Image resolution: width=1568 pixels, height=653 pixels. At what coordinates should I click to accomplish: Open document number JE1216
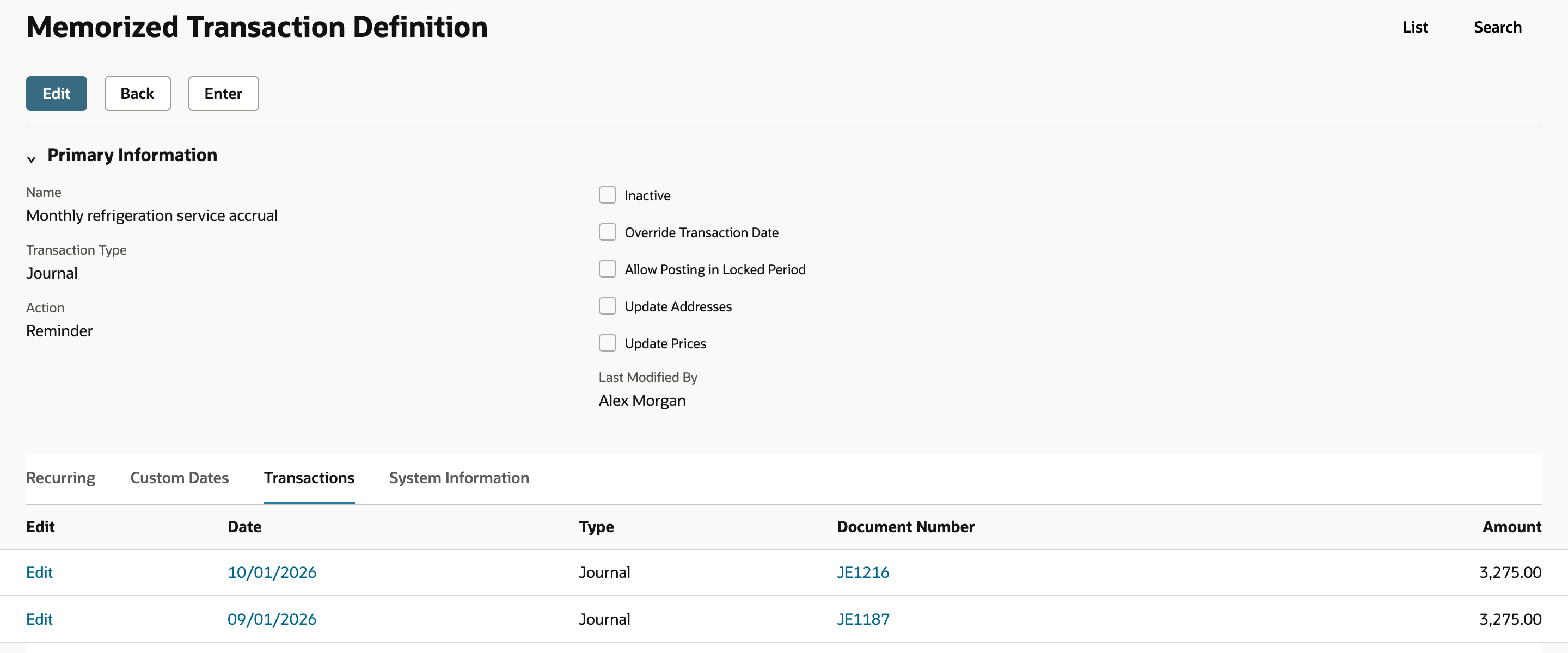pyautogui.click(x=863, y=572)
